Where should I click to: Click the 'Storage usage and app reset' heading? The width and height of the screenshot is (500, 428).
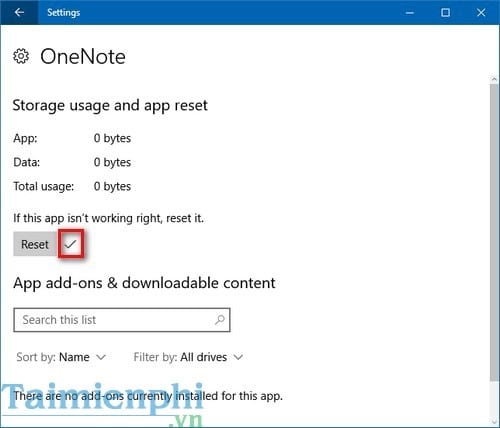[110, 106]
